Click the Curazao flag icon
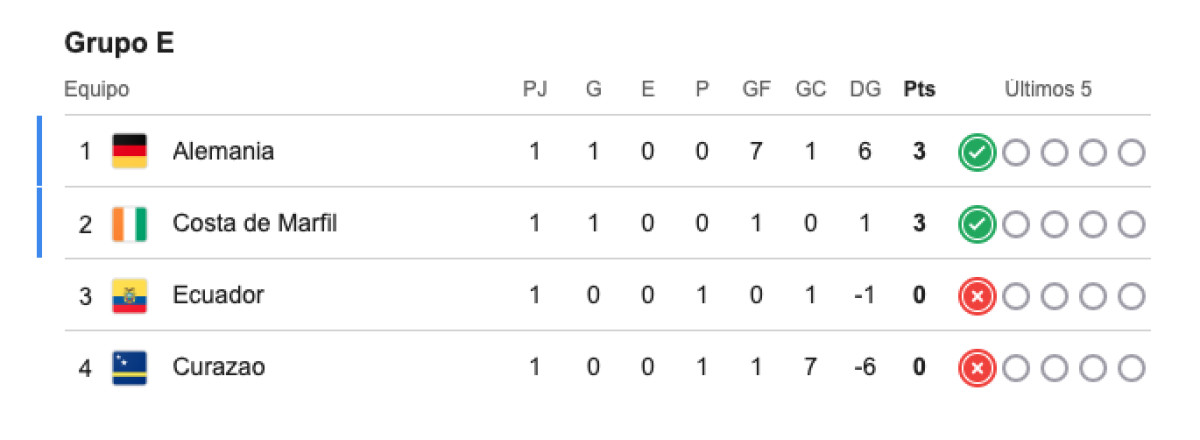 [x=130, y=367]
